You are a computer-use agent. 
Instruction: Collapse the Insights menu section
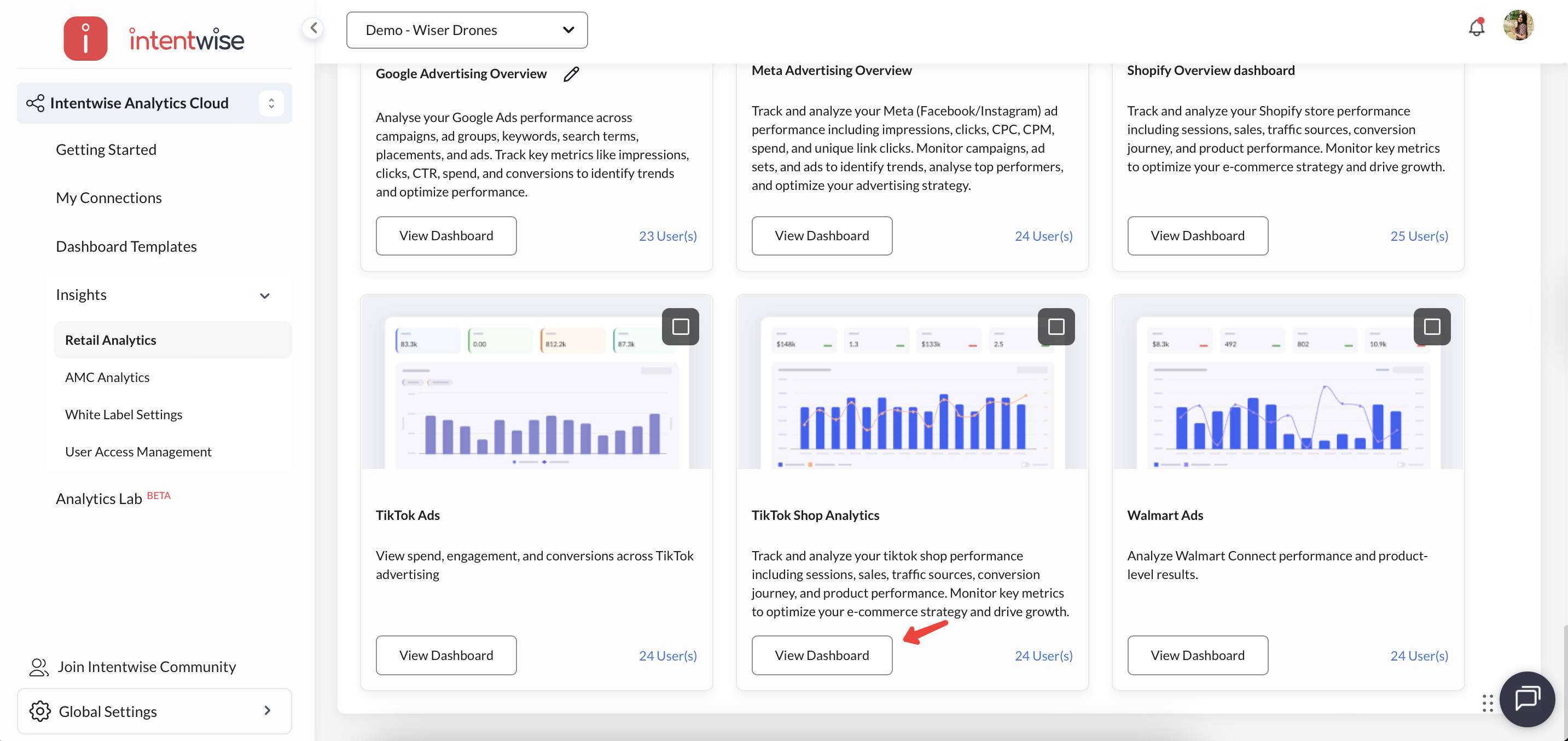click(265, 296)
